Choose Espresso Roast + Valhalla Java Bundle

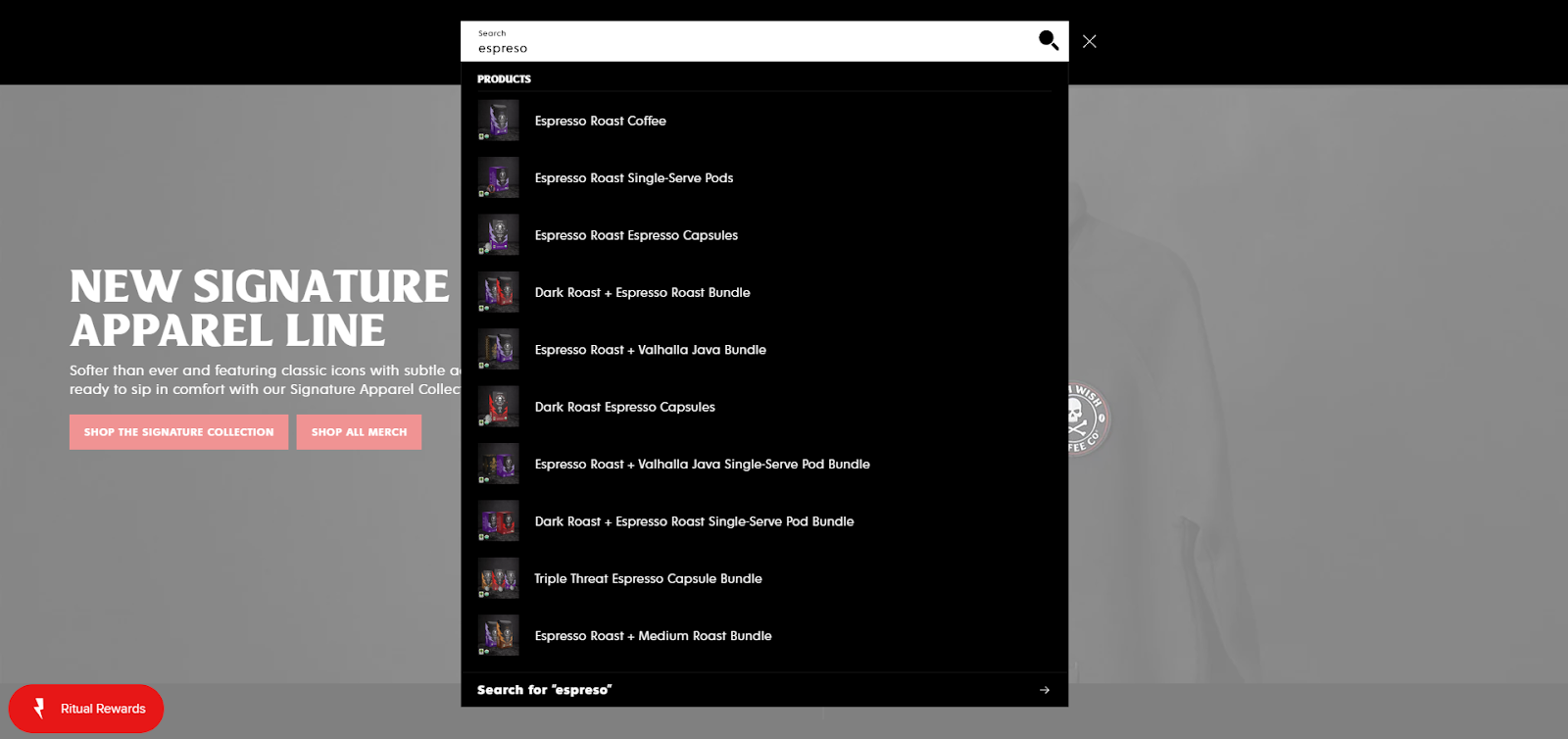pos(650,350)
